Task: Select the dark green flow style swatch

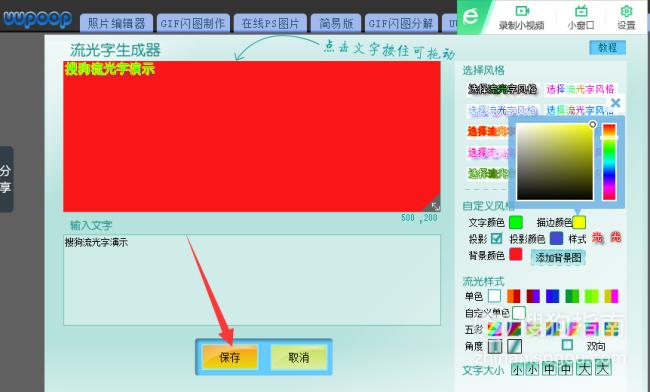Action: click(x=572, y=296)
